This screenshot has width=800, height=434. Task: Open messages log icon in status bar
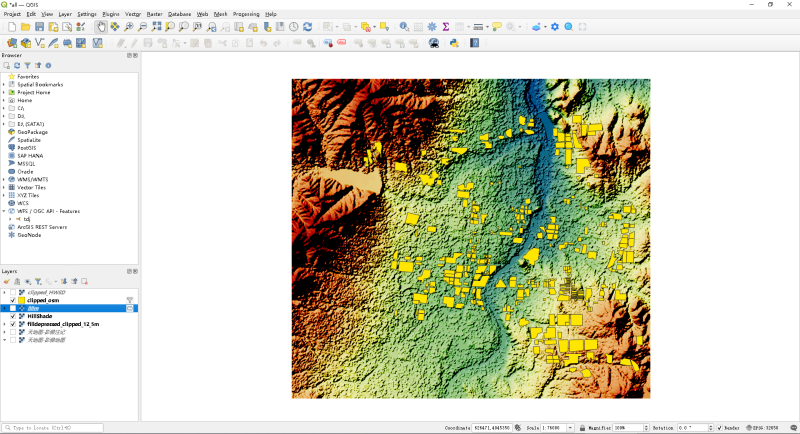(793, 428)
